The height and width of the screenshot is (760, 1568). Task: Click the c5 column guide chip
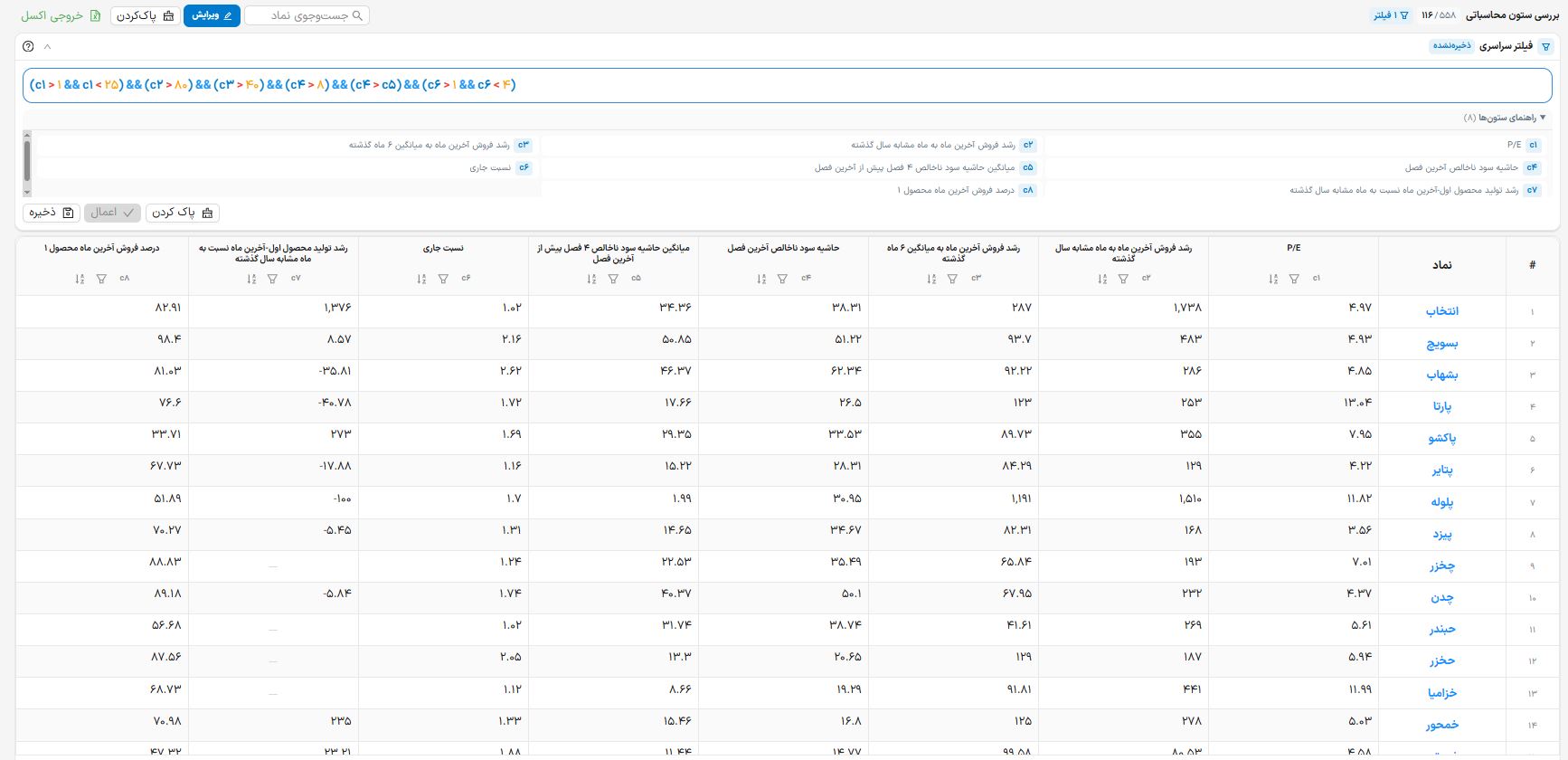1028,167
